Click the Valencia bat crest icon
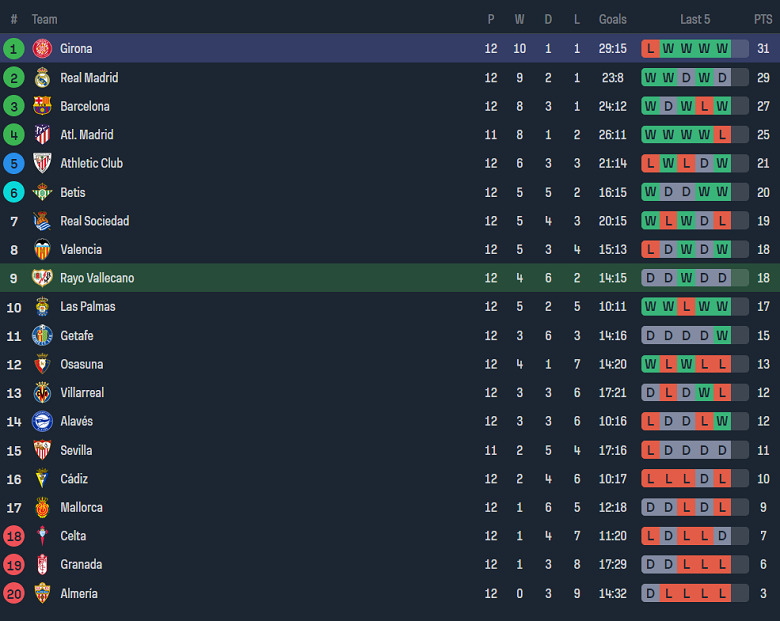The width and height of the screenshot is (780, 621). 42,250
